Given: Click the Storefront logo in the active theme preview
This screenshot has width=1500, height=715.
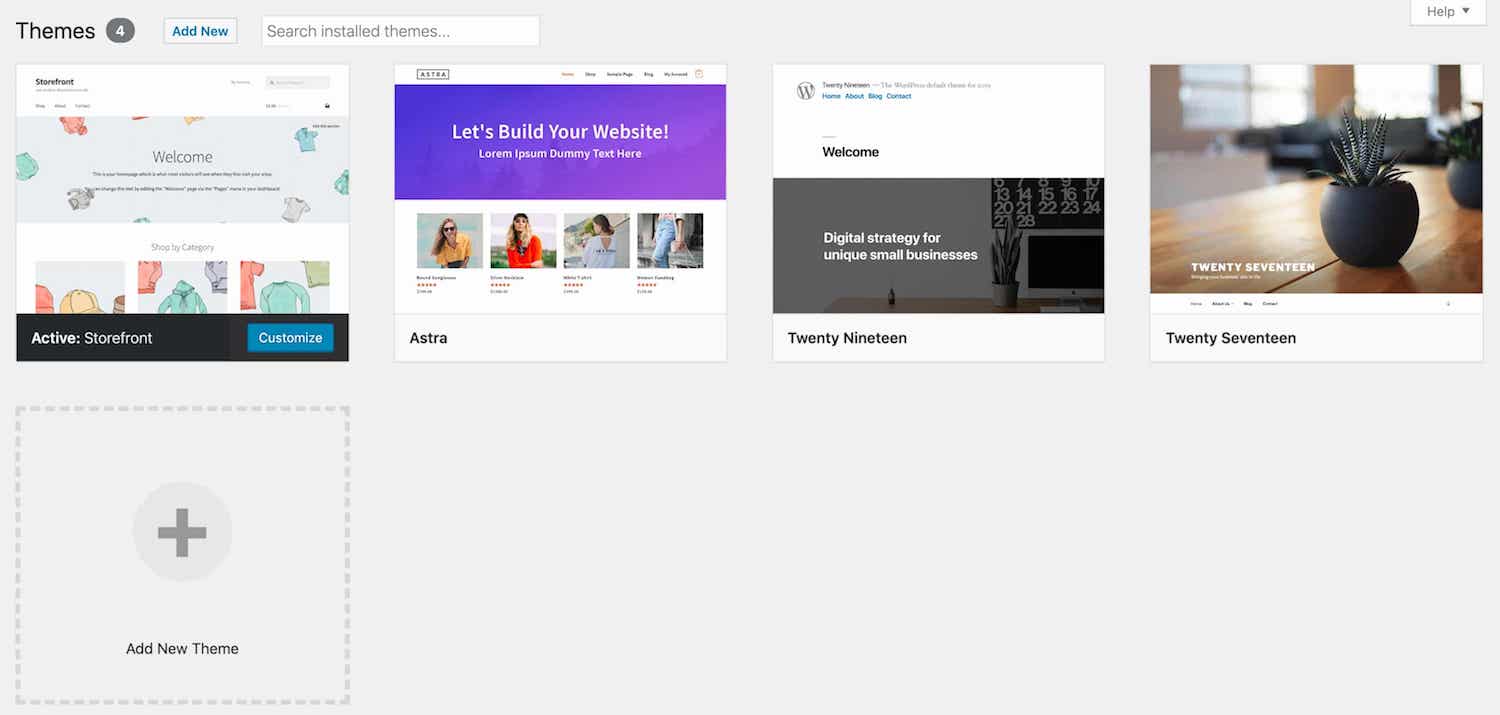Looking at the screenshot, I should tap(54, 81).
